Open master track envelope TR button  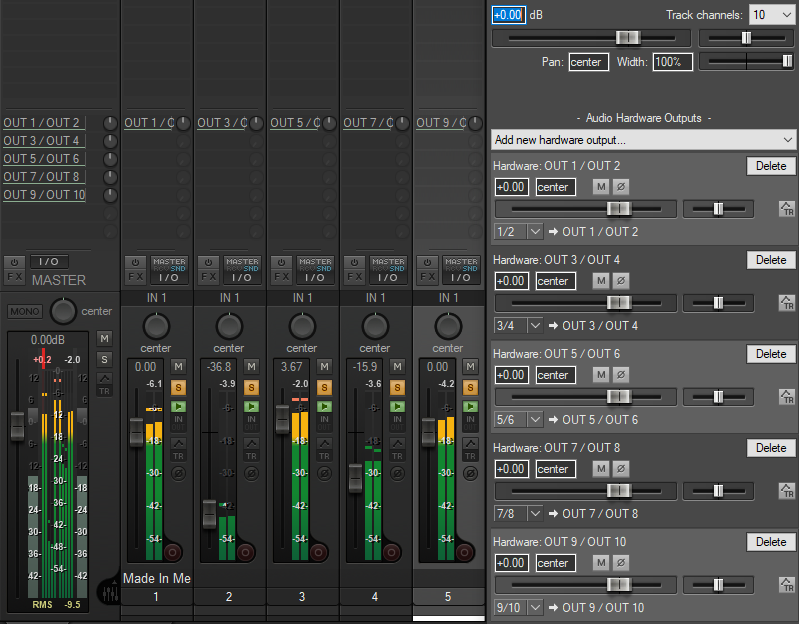point(104,385)
